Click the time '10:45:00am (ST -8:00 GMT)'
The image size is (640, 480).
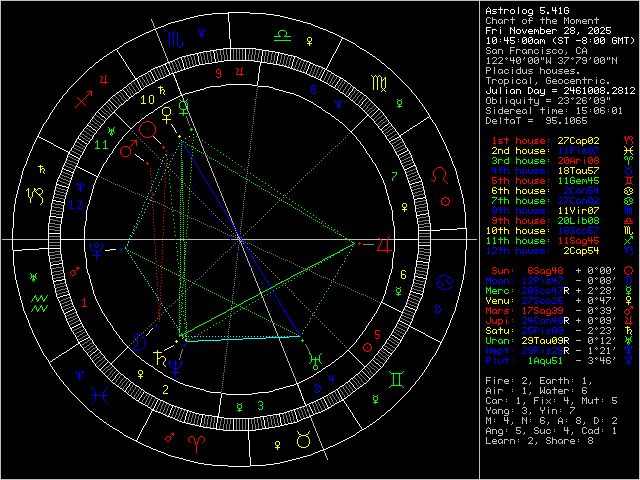point(560,40)
